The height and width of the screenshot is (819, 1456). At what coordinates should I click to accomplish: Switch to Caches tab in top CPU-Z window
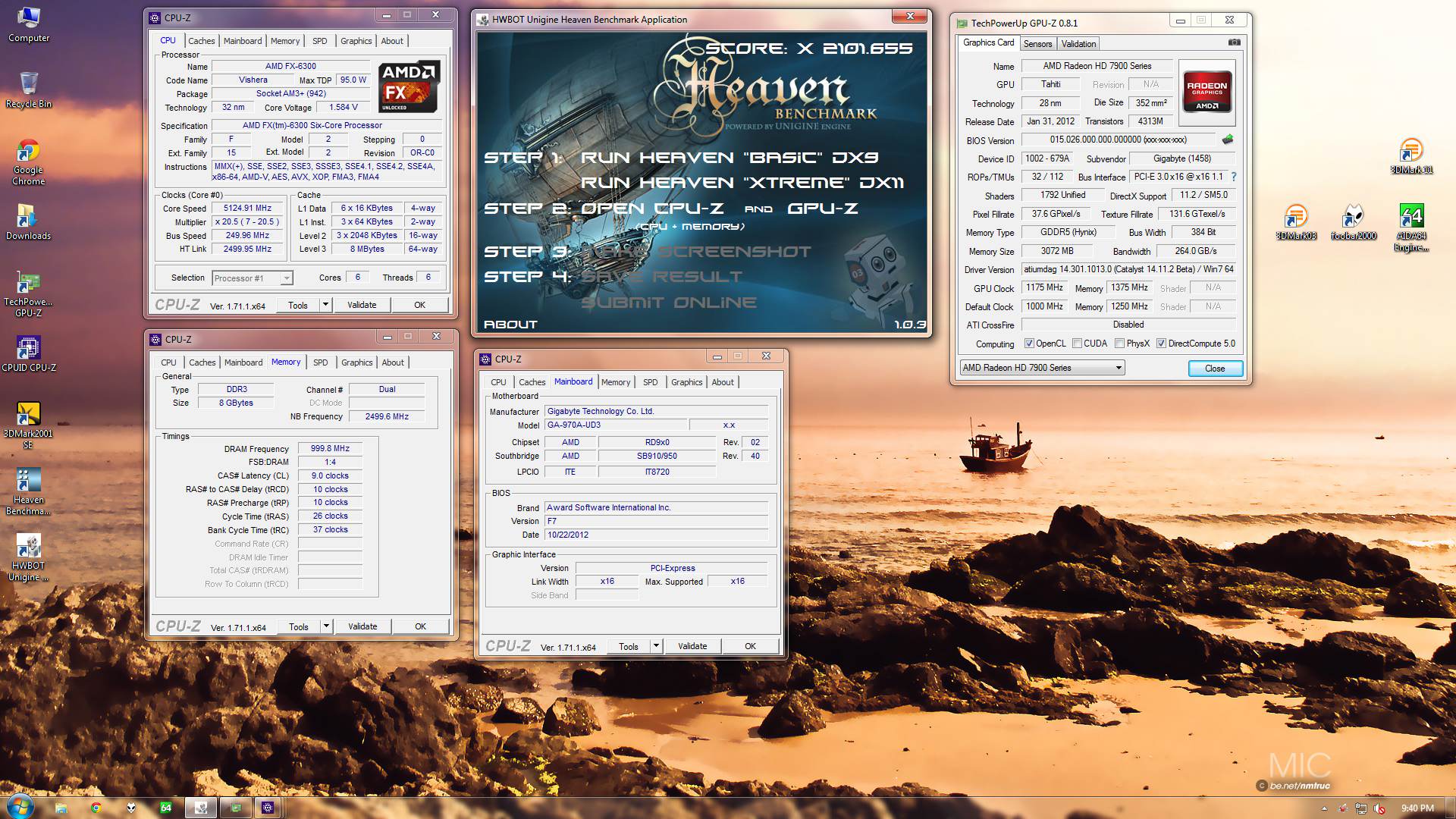[202, 41]
